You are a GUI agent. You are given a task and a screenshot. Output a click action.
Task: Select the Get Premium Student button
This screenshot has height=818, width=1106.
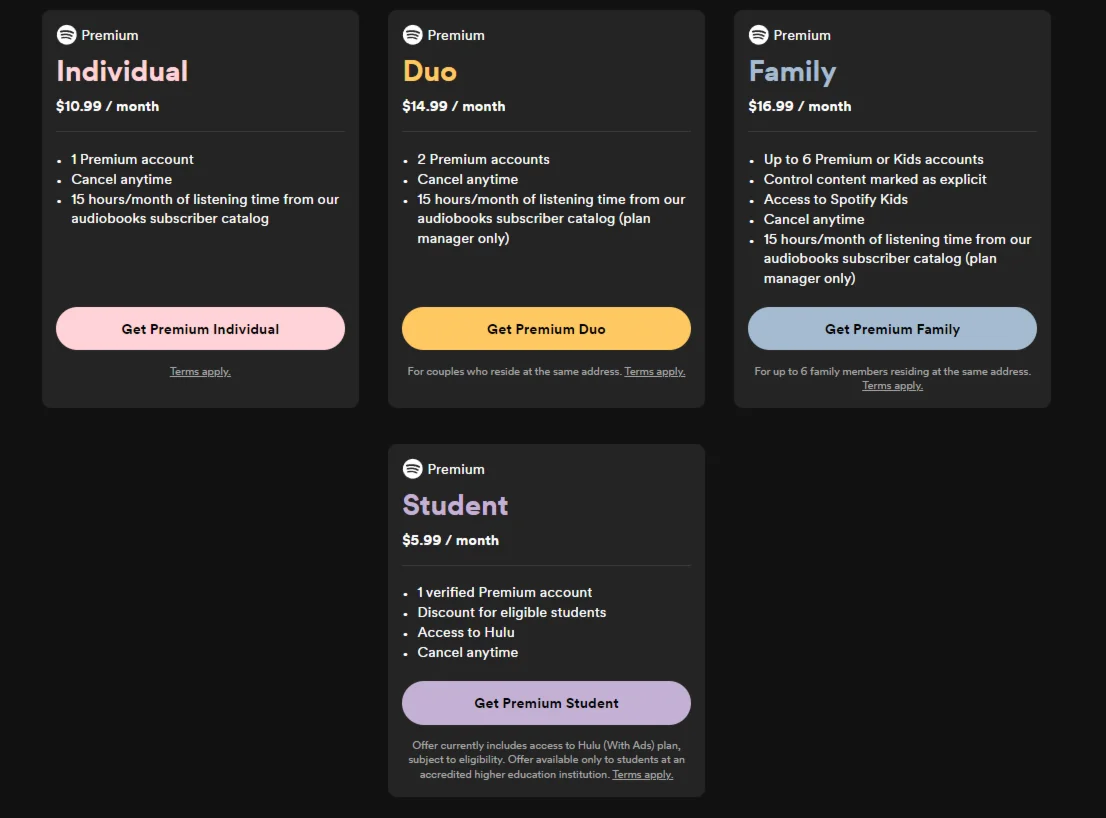[x=546, y=703]
